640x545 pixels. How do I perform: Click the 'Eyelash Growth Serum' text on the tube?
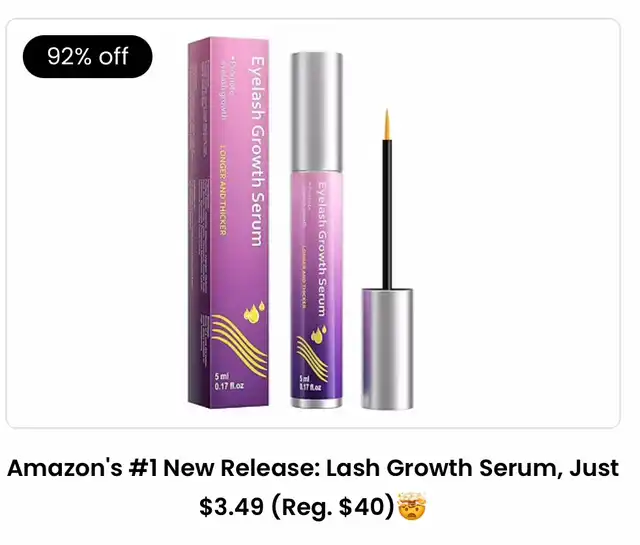[322, 249]
